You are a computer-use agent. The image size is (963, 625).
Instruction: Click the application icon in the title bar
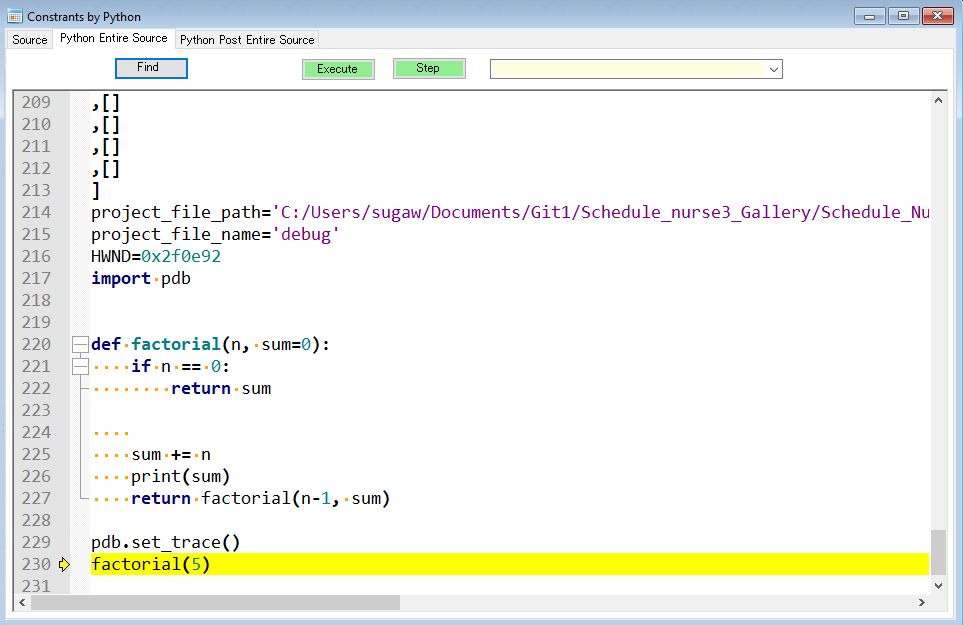pyautogui.click(x=14, y=16)
